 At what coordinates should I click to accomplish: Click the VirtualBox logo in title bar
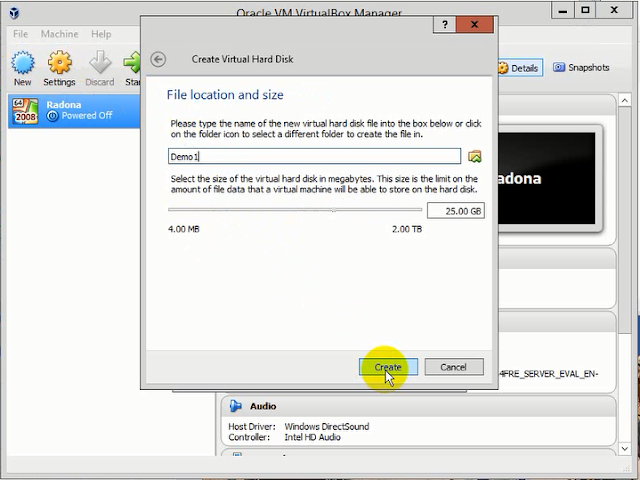(14, 13)
